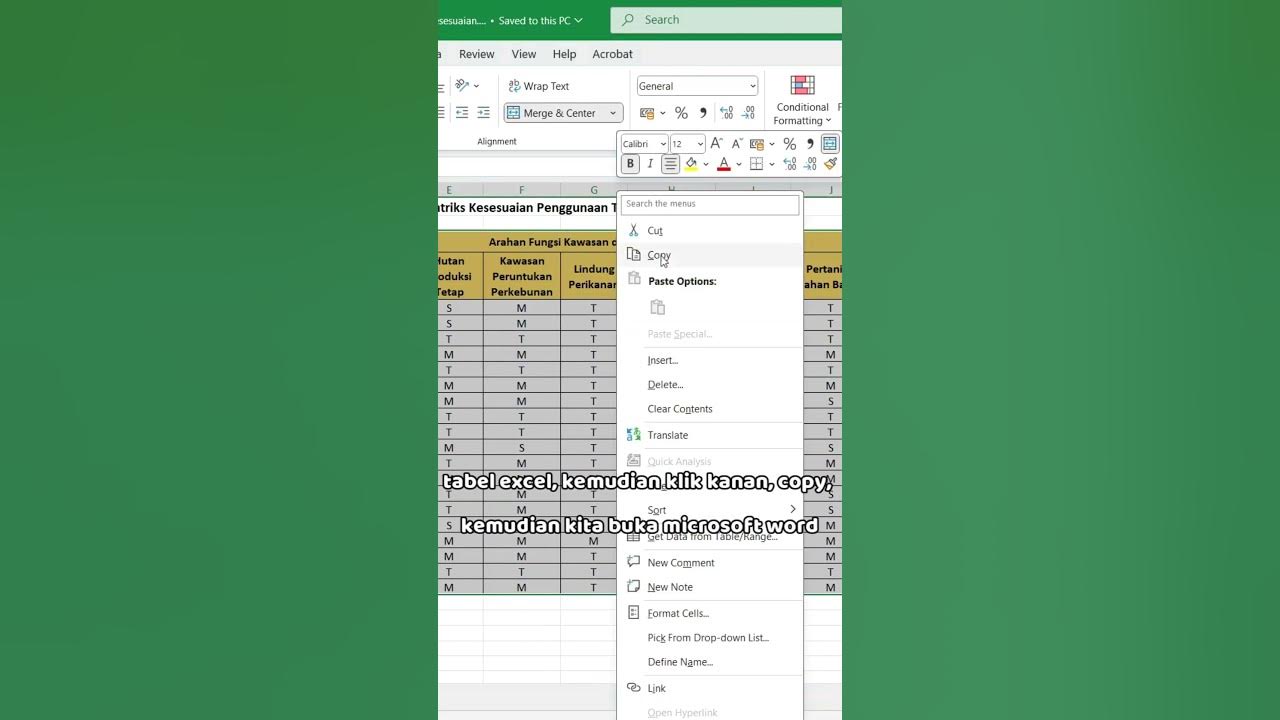Expand the Sort submenu arrow
Image resolution: width=1280 pixels, height=720 pixels.
pos(792,509)
